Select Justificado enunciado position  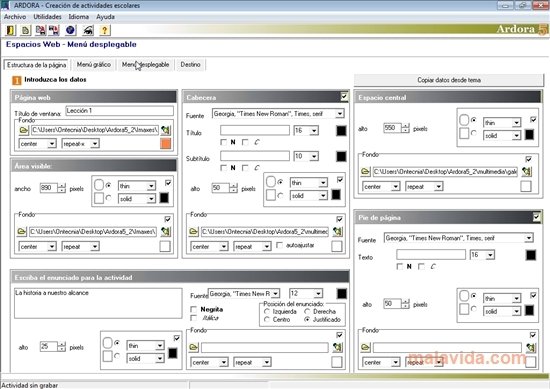(x=307, y=320)
